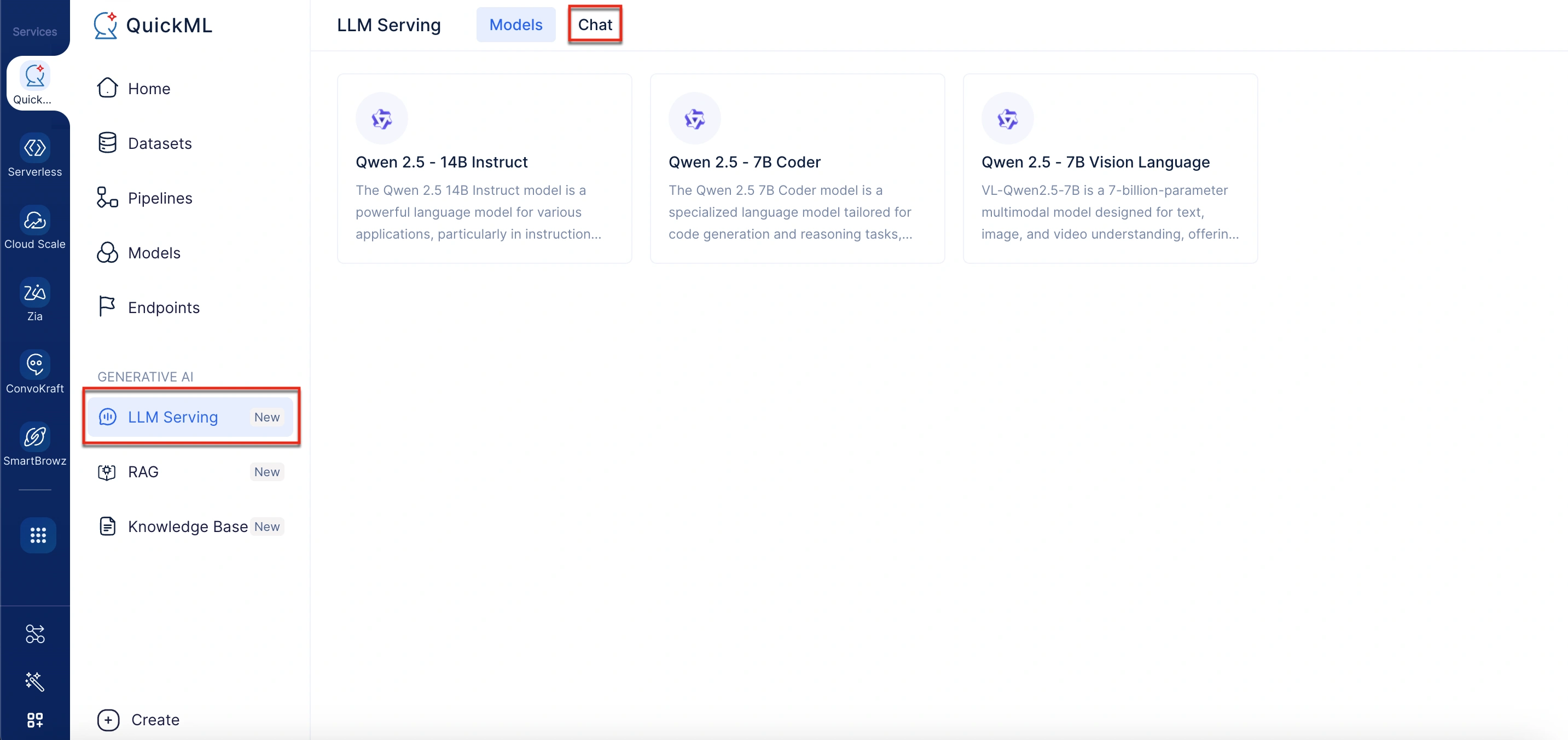Click the Qwen 7B Coder model logo
The width and height of the screenshot is (1568, 740).
point(694,119)
